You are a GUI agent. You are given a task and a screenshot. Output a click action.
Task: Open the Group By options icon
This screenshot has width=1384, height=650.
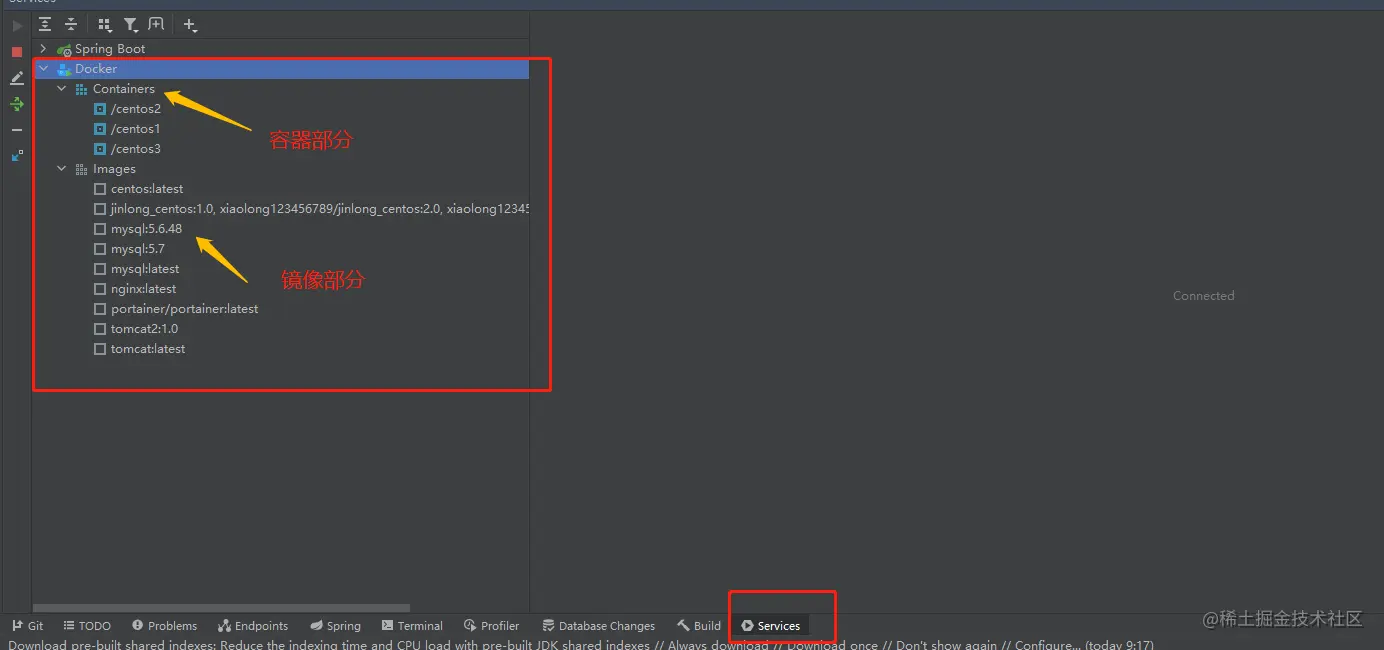tap(105, 24)
